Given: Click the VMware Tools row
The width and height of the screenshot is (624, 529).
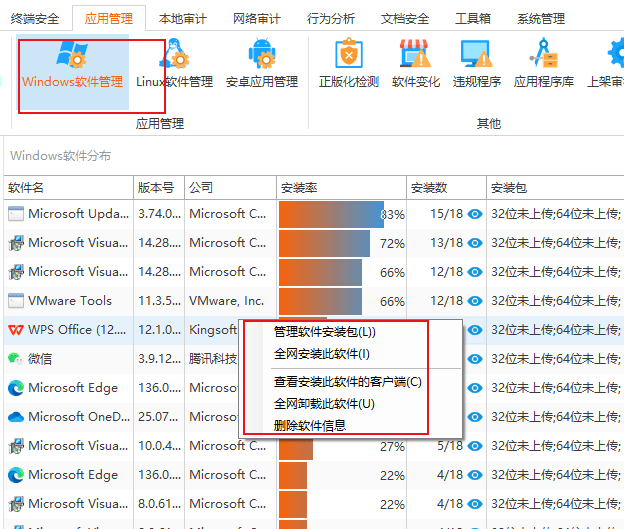Looking at the screenshot, I should (x=70, y=301).
